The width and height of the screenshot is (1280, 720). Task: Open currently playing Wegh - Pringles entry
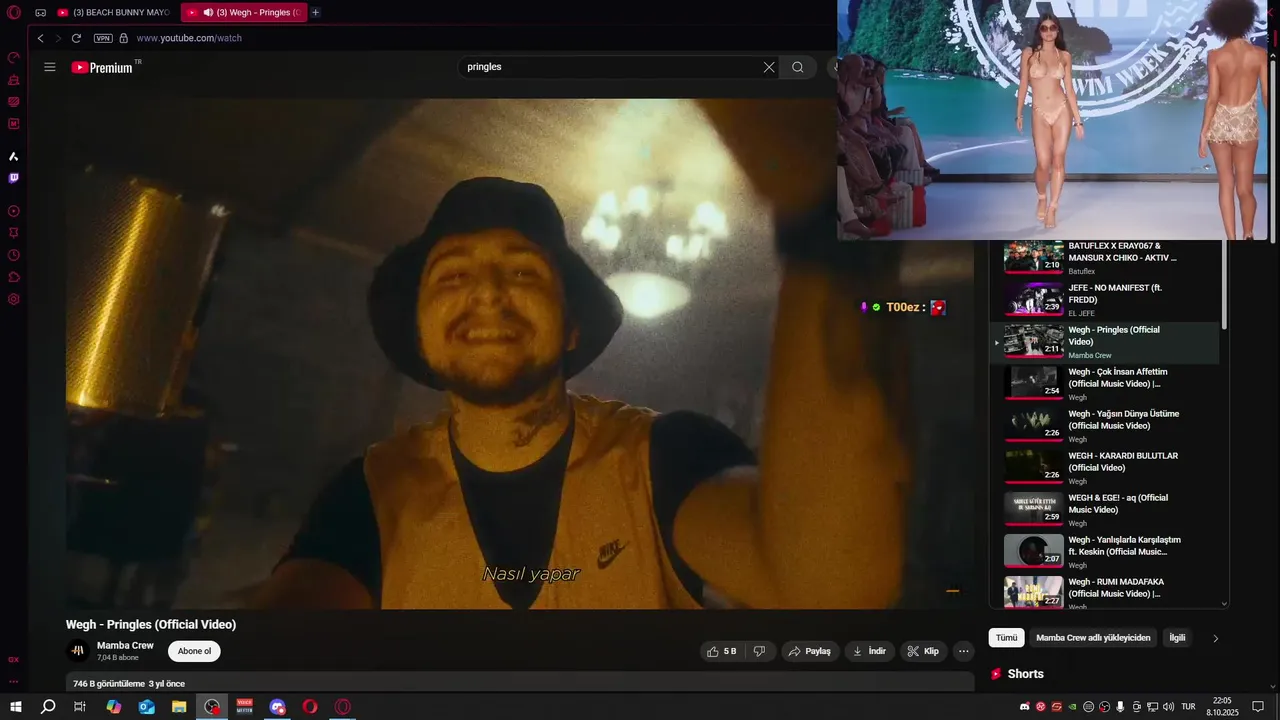pos(1104,342)
